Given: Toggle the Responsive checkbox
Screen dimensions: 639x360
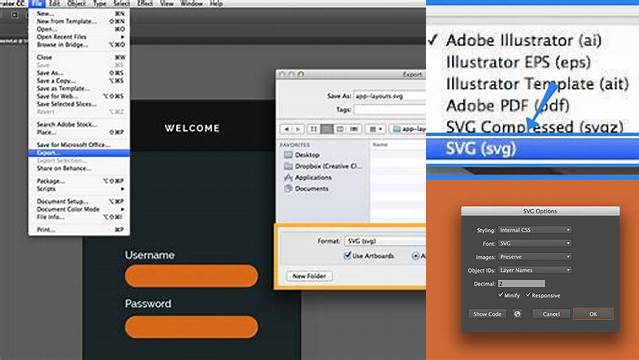Looking at the screenshot, I should pyautogui.click(x=528, y=295).
